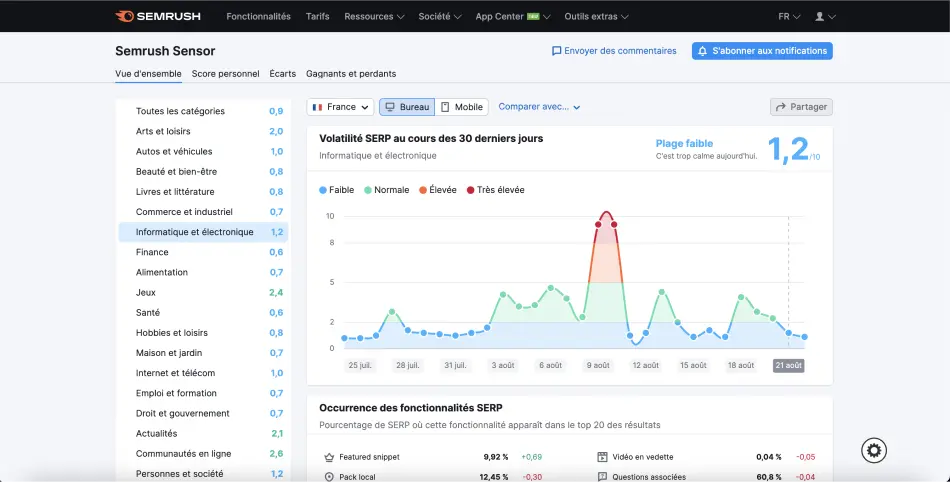
Task: Toggle Faible legend series
Action: click(x=337, y=190)
